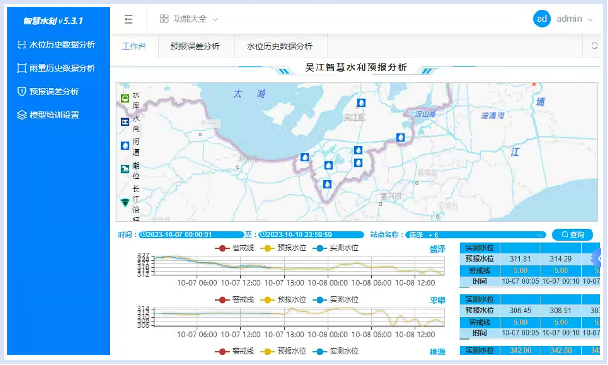
Task: Click 10-07 00:05 in the 盛泽 table
Action: (x=520, y=282)
